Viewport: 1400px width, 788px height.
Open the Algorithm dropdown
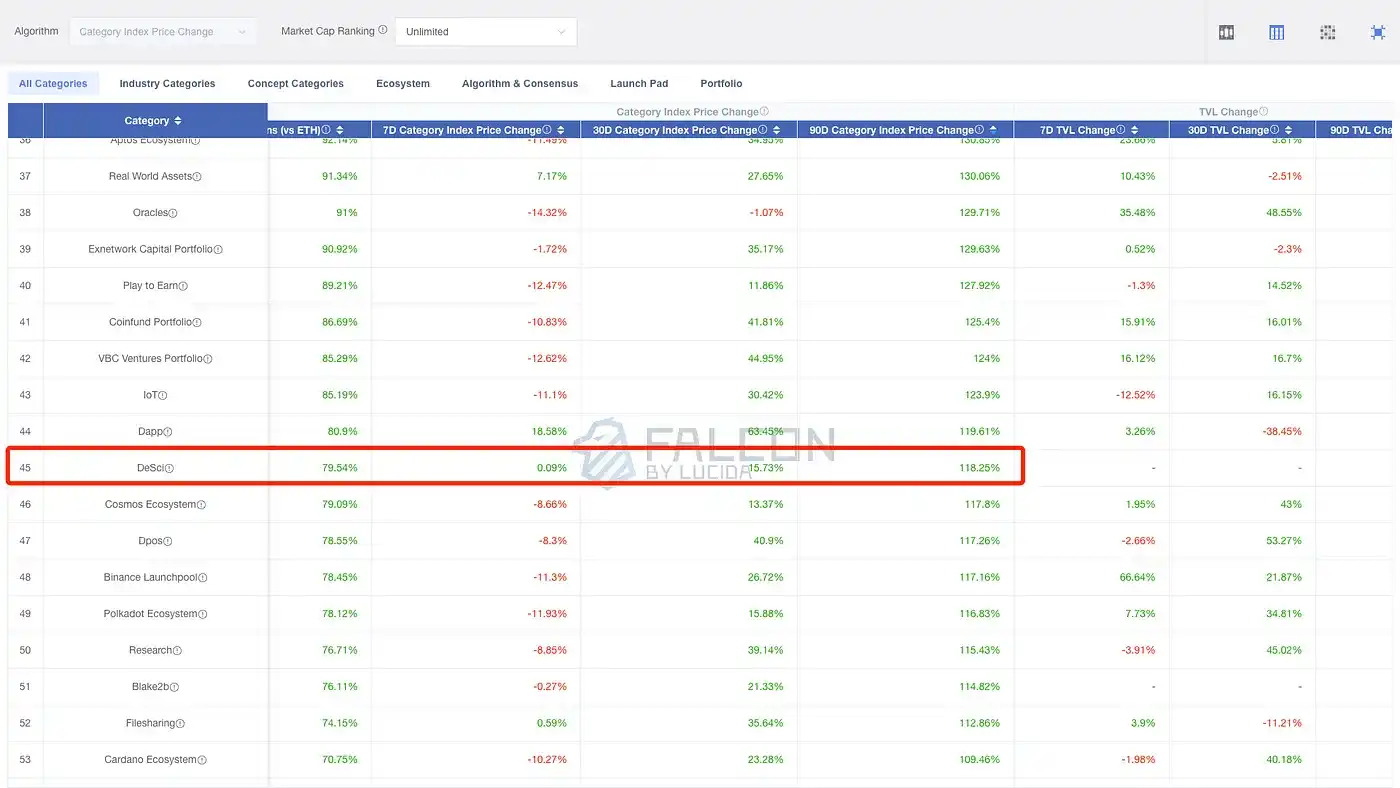pos(162,32)
